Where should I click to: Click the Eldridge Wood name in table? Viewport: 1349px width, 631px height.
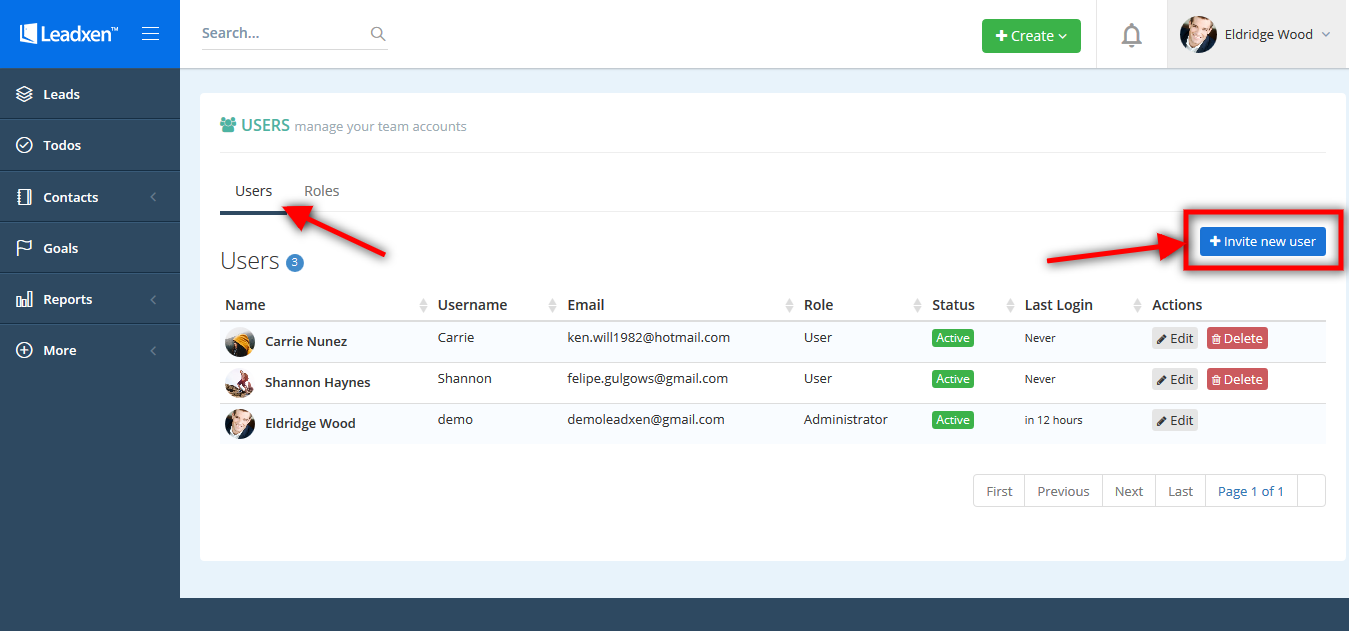coord(310,423)
